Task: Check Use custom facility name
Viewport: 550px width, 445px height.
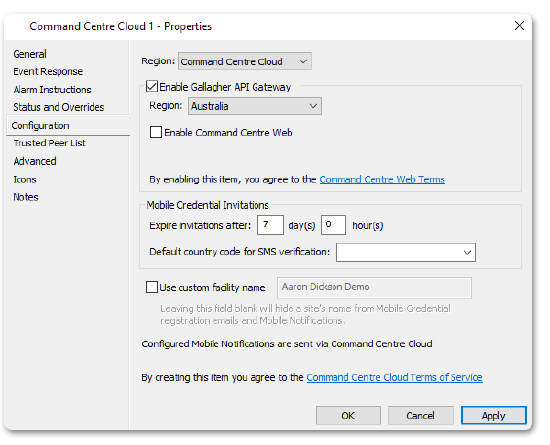Action: (152, 287)
